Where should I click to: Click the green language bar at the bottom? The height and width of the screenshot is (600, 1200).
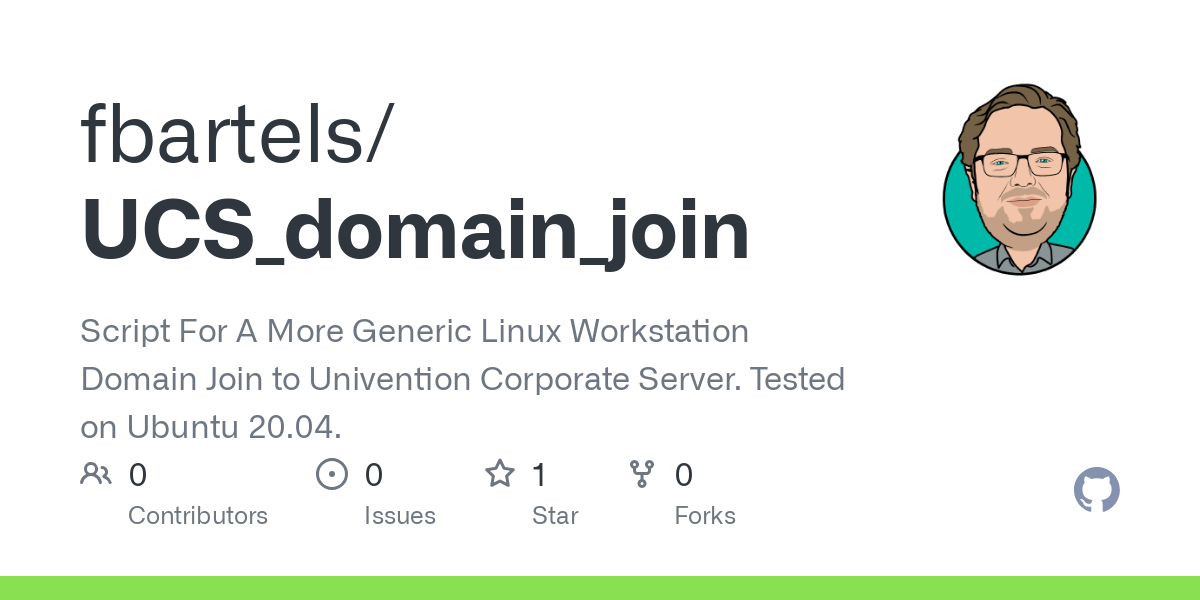coord(600,588)
